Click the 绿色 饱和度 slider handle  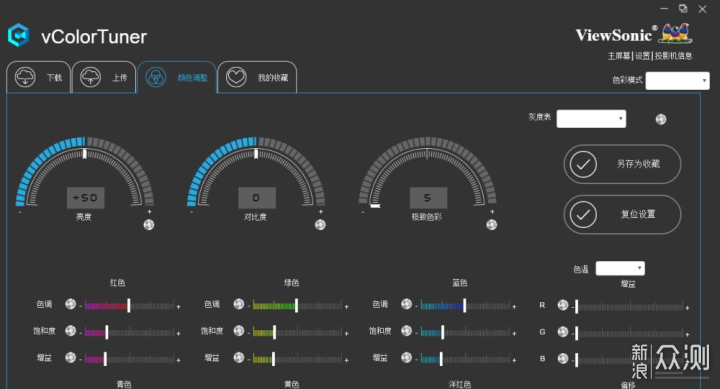click(275, 332)
